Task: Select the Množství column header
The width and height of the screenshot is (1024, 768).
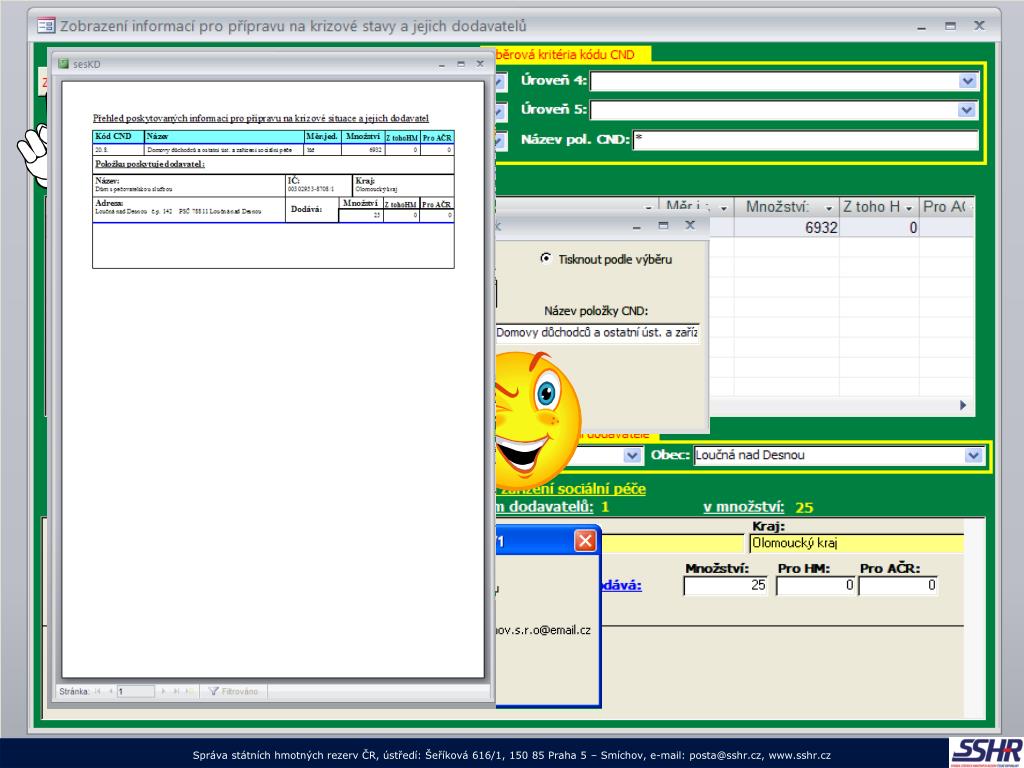Action: tap(787, 207)
